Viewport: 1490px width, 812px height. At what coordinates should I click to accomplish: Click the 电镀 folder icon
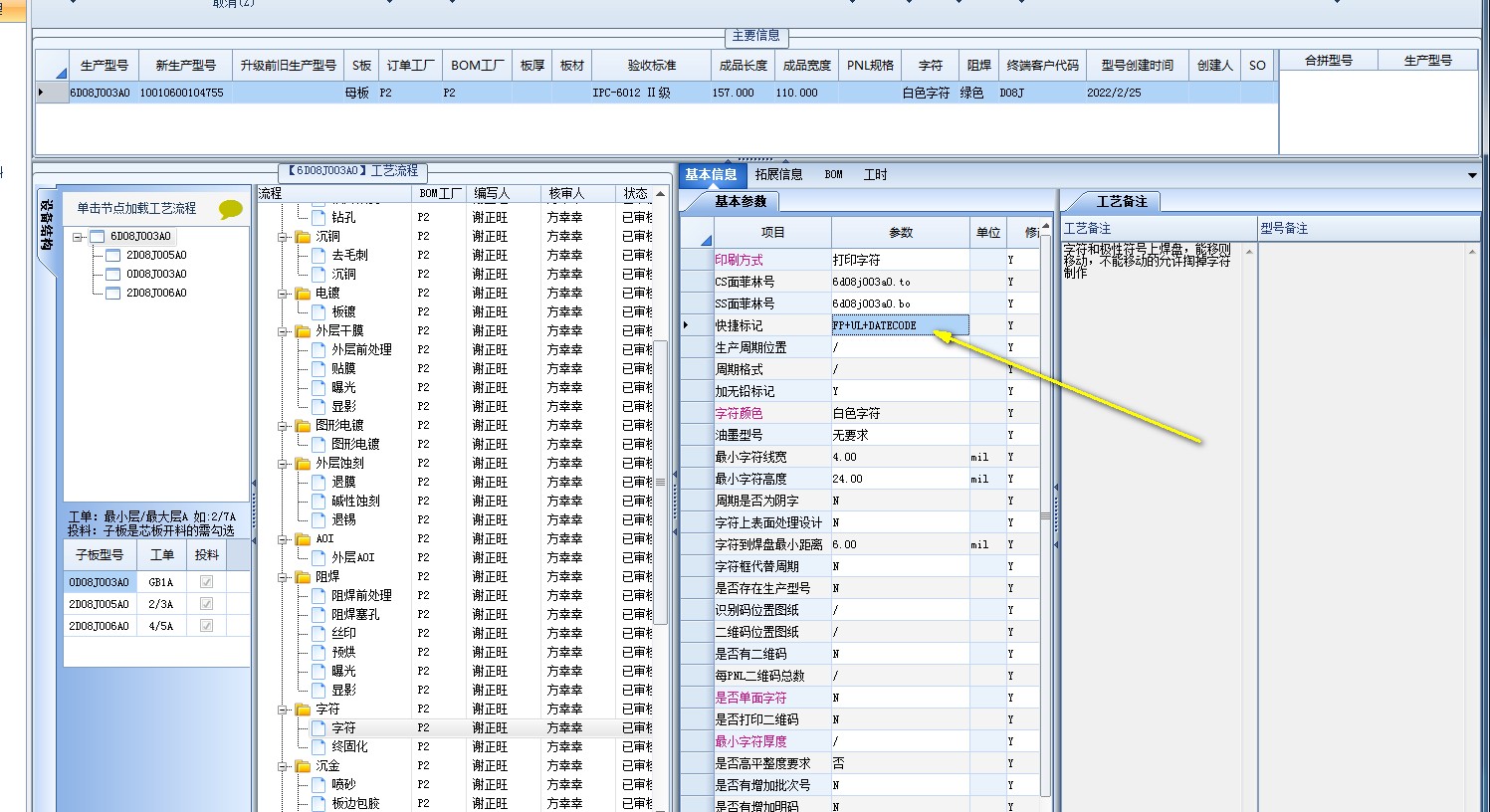click(304, 294)
